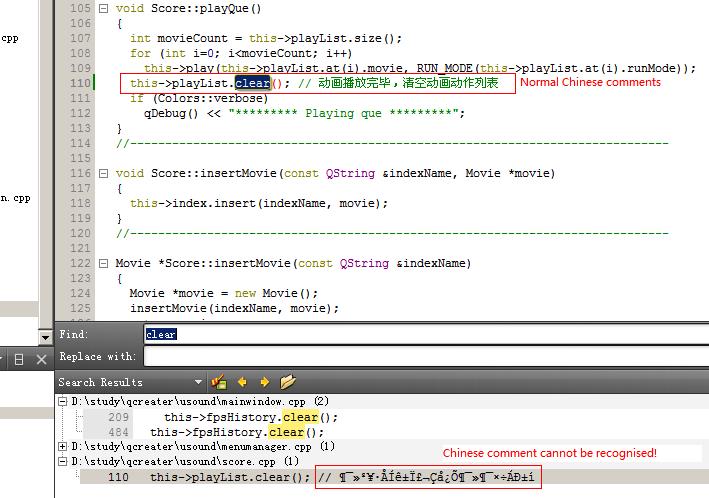The width and height of the screenshot is (709, 498).
Task: Open search result at line 209
Action: (x=250, y=417)
